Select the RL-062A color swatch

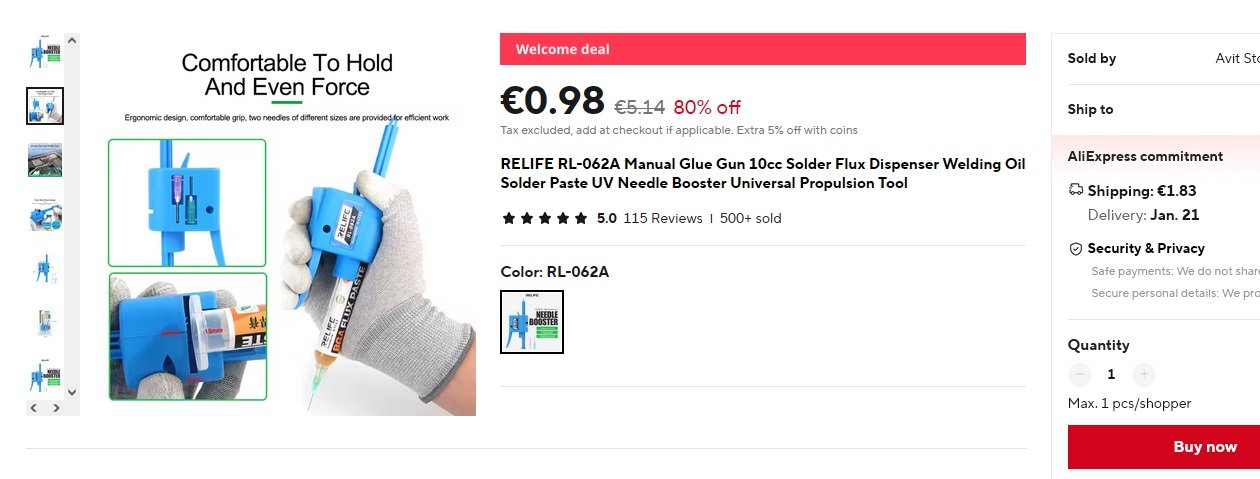tap(532, 322)
